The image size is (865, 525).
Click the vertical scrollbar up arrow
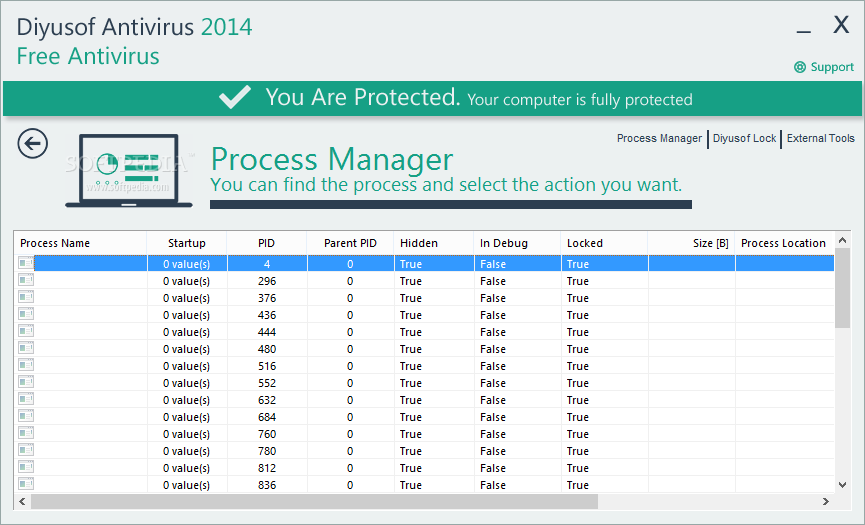[842, 240]
